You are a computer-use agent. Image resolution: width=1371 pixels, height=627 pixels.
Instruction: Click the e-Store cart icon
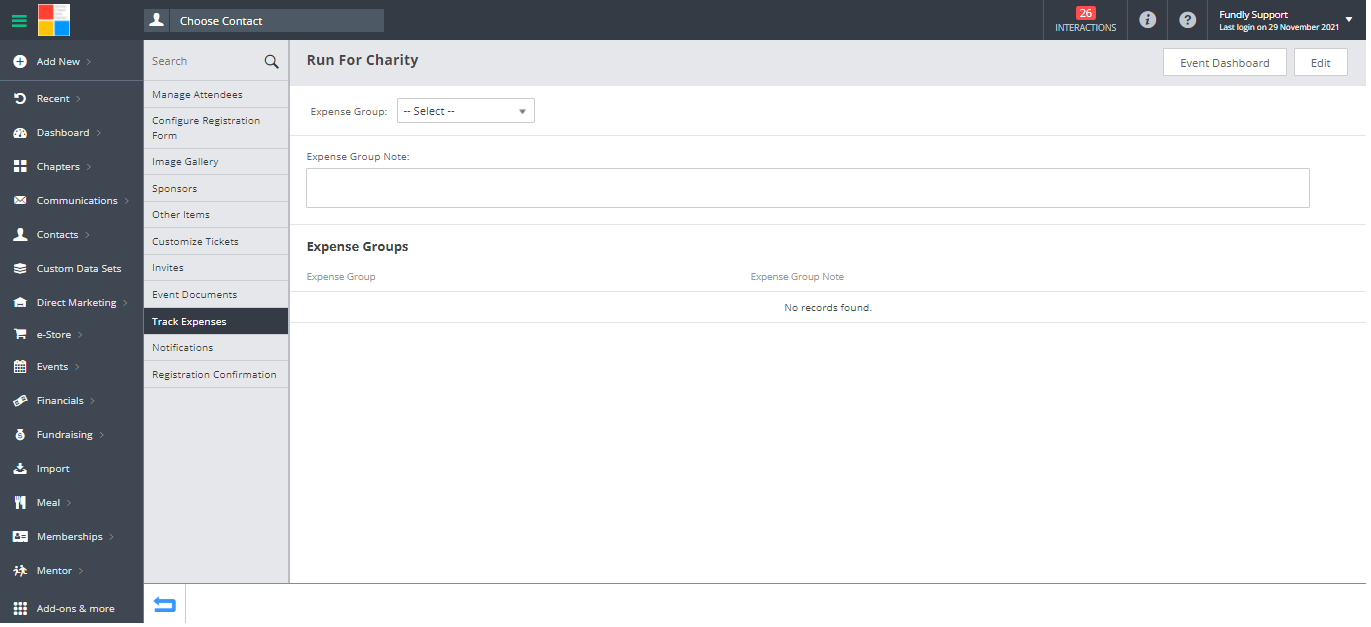pos(20,335)
